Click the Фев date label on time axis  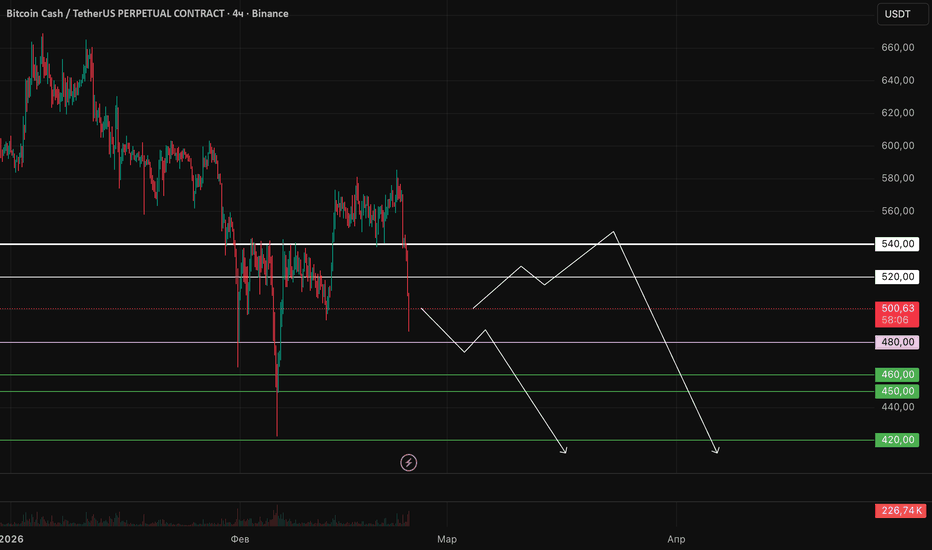[240, 539]
